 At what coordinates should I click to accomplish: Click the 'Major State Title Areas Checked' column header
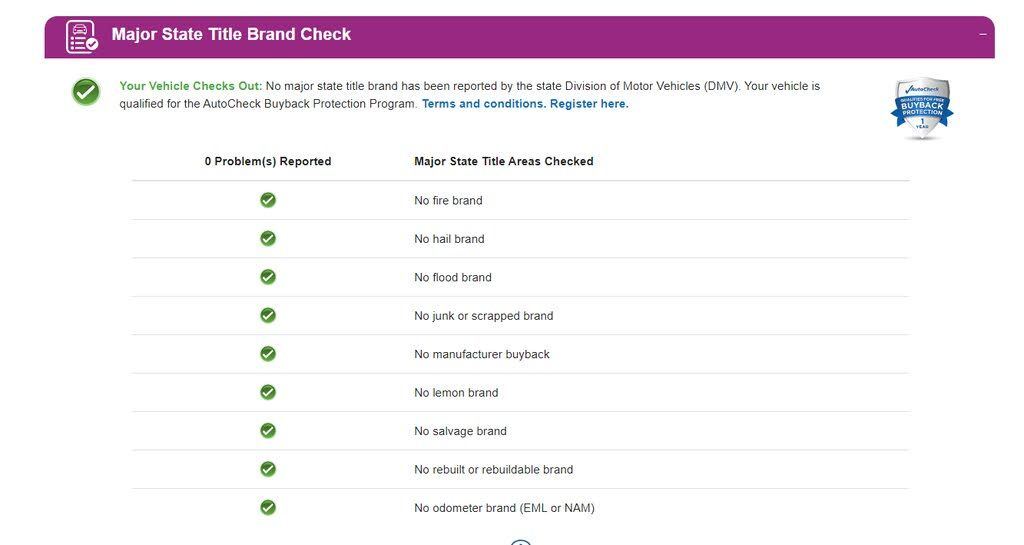(503, 161)
